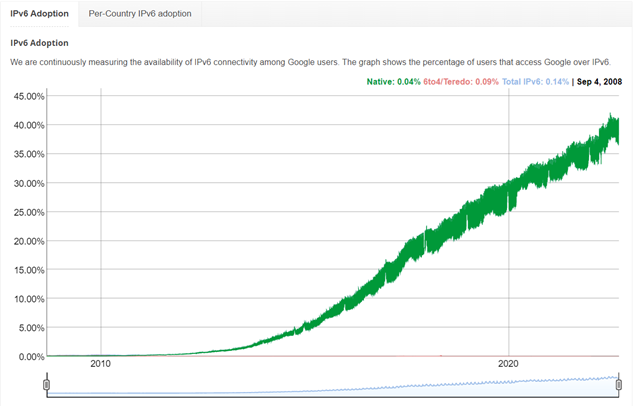633x406 pixels.
Task: Click the left range selector handle
Action: 46,385
